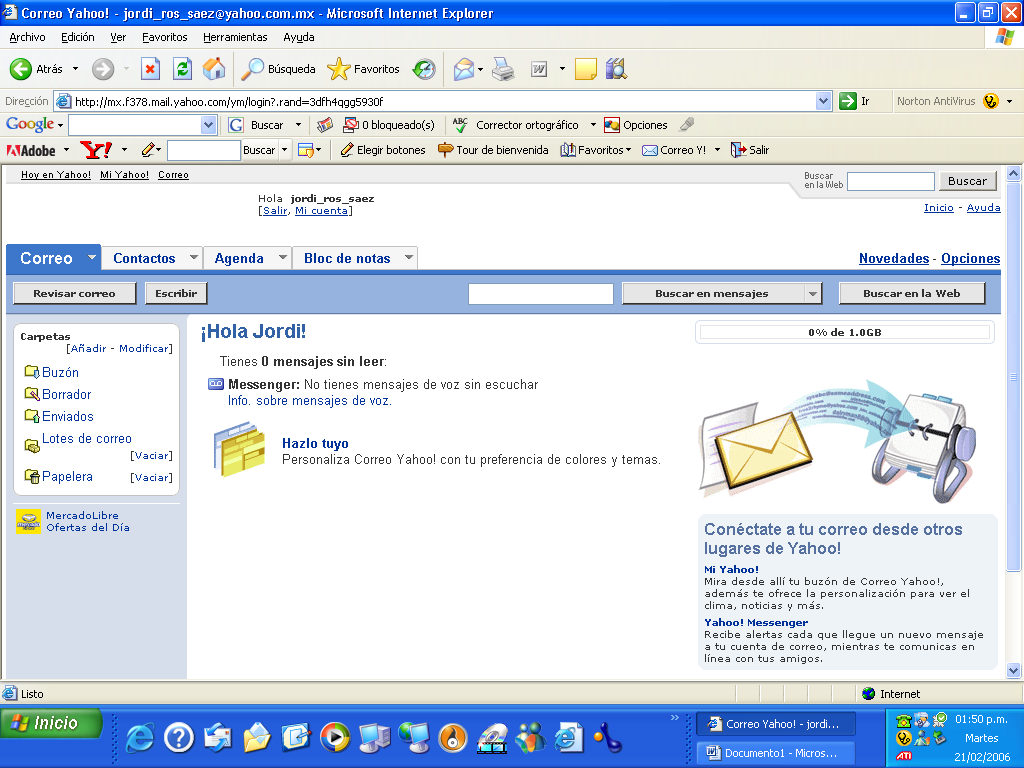The image size is (1024, 768).
Task: Click Yahoo! Y! logo in toolbar
Action: (x=95, y=150)
